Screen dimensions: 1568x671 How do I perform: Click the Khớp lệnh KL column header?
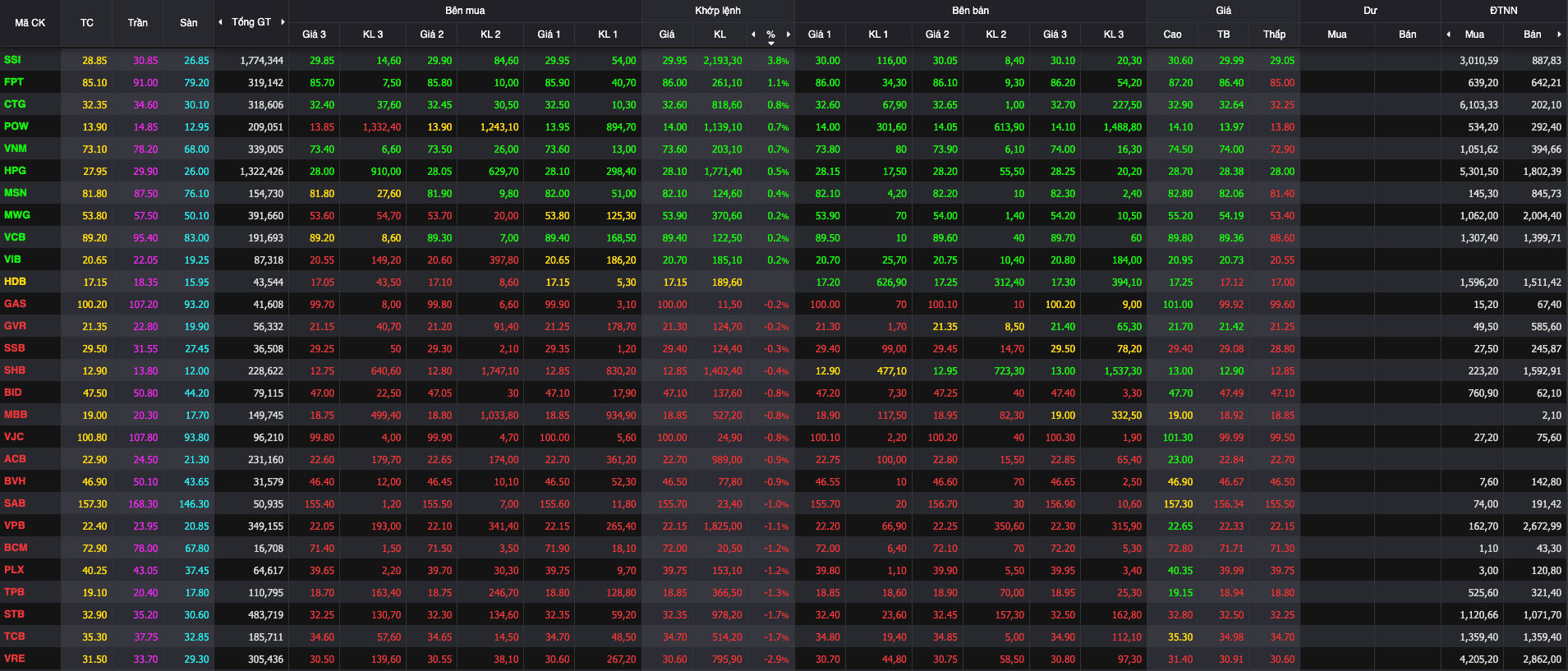[x=720, y=34]
